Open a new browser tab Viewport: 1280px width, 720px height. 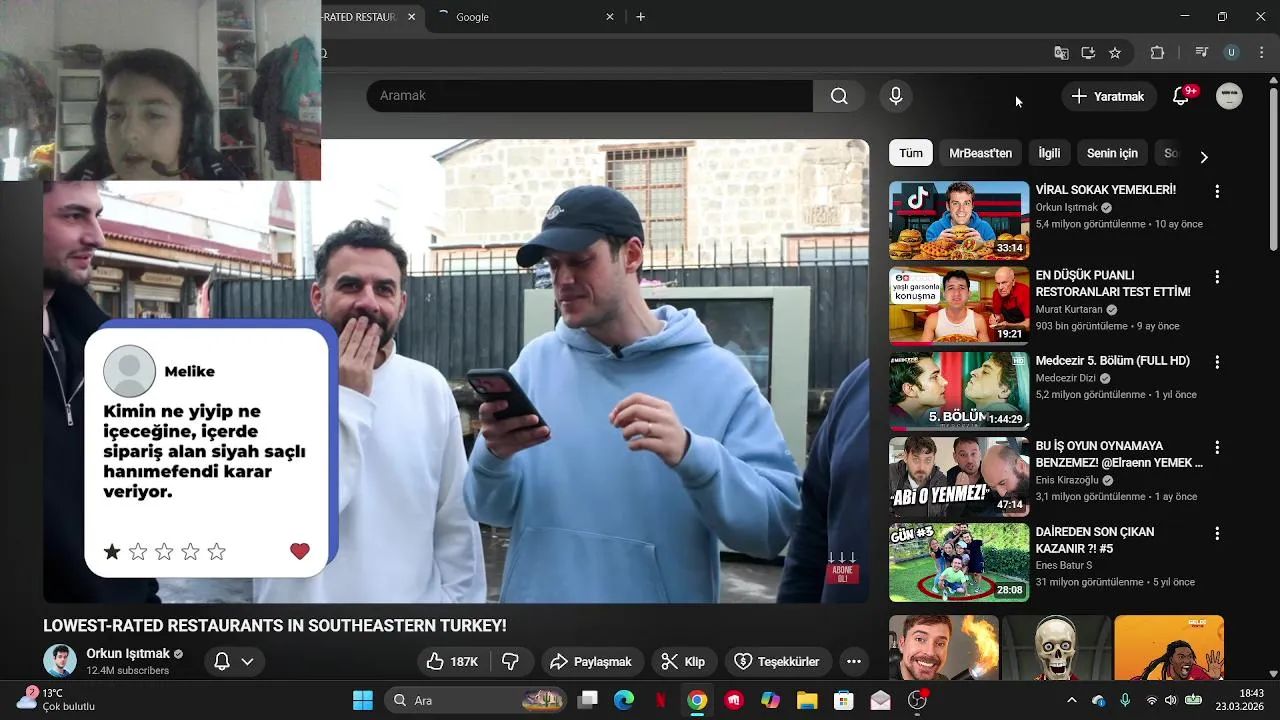pyautogui.click(x=640, y=17)
